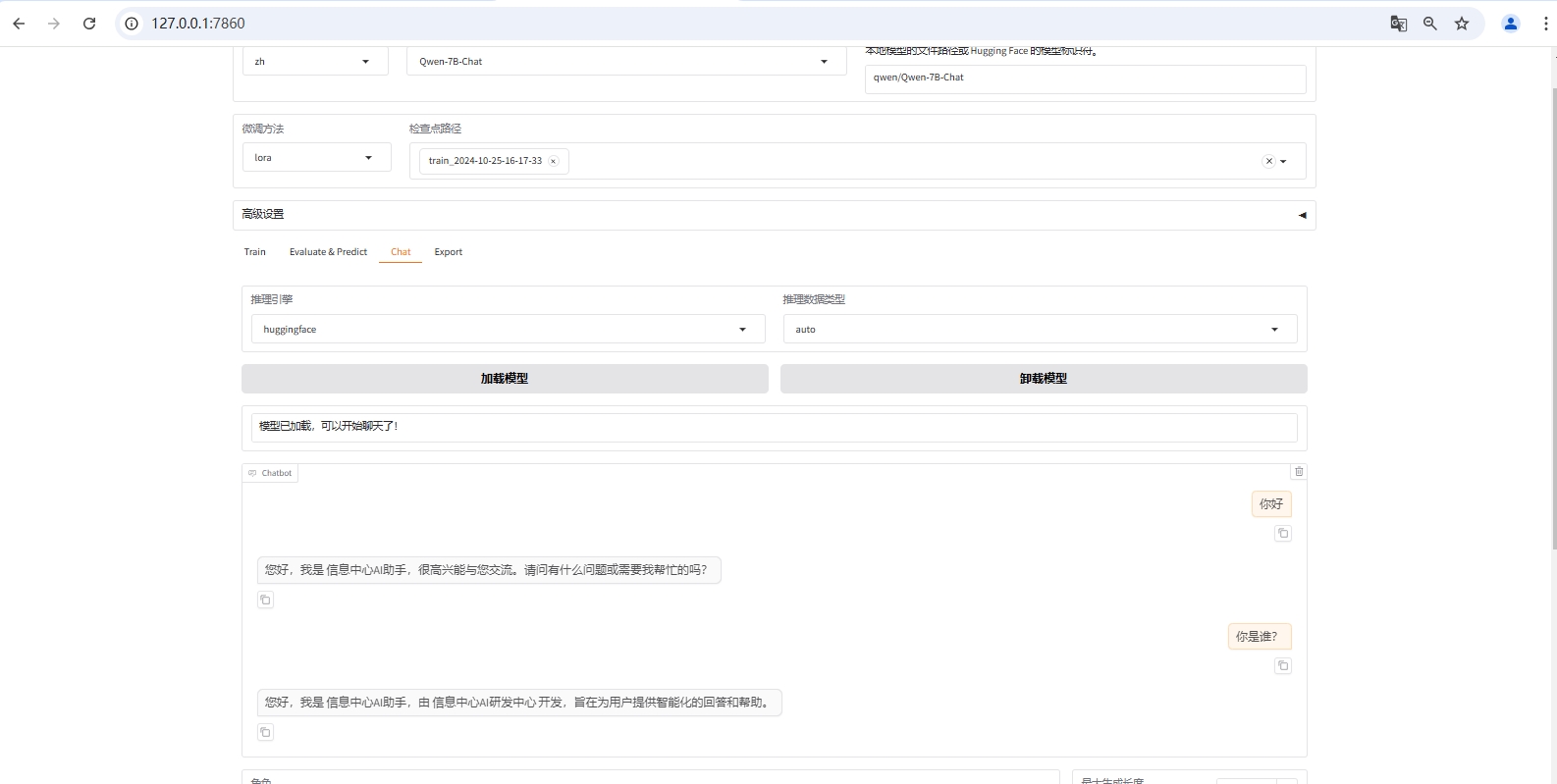Open the Qwen-7B-Chat model name dropdown
This screenshot has width=1557, height=784.
[625, 62]
